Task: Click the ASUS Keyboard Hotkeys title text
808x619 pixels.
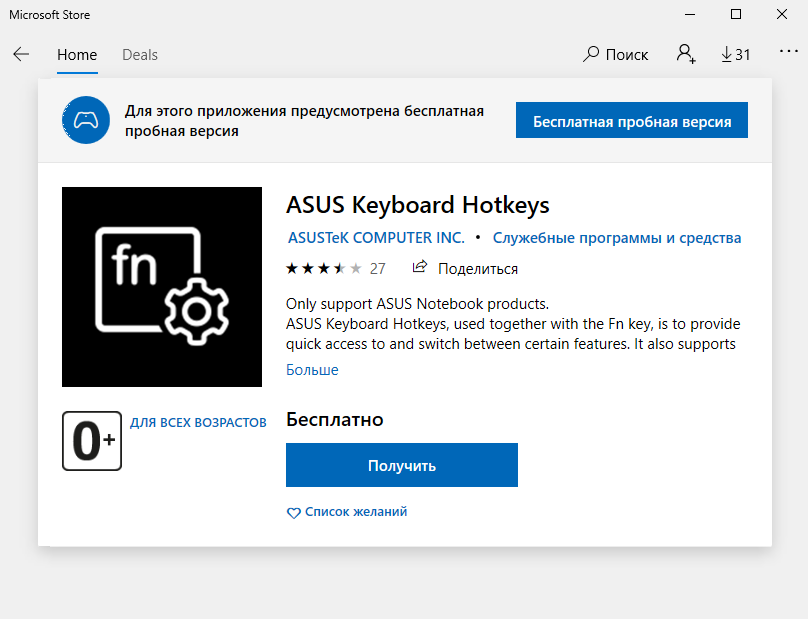Action: (x=418, y=205)
